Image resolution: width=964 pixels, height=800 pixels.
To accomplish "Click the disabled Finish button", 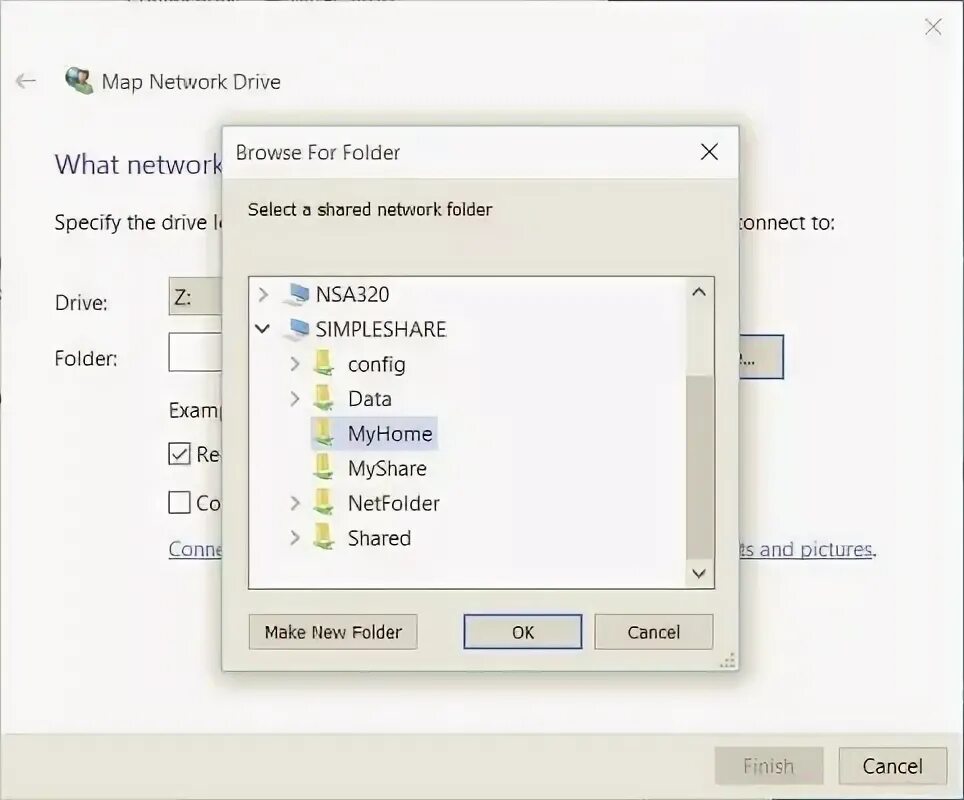I will (768, 766).
